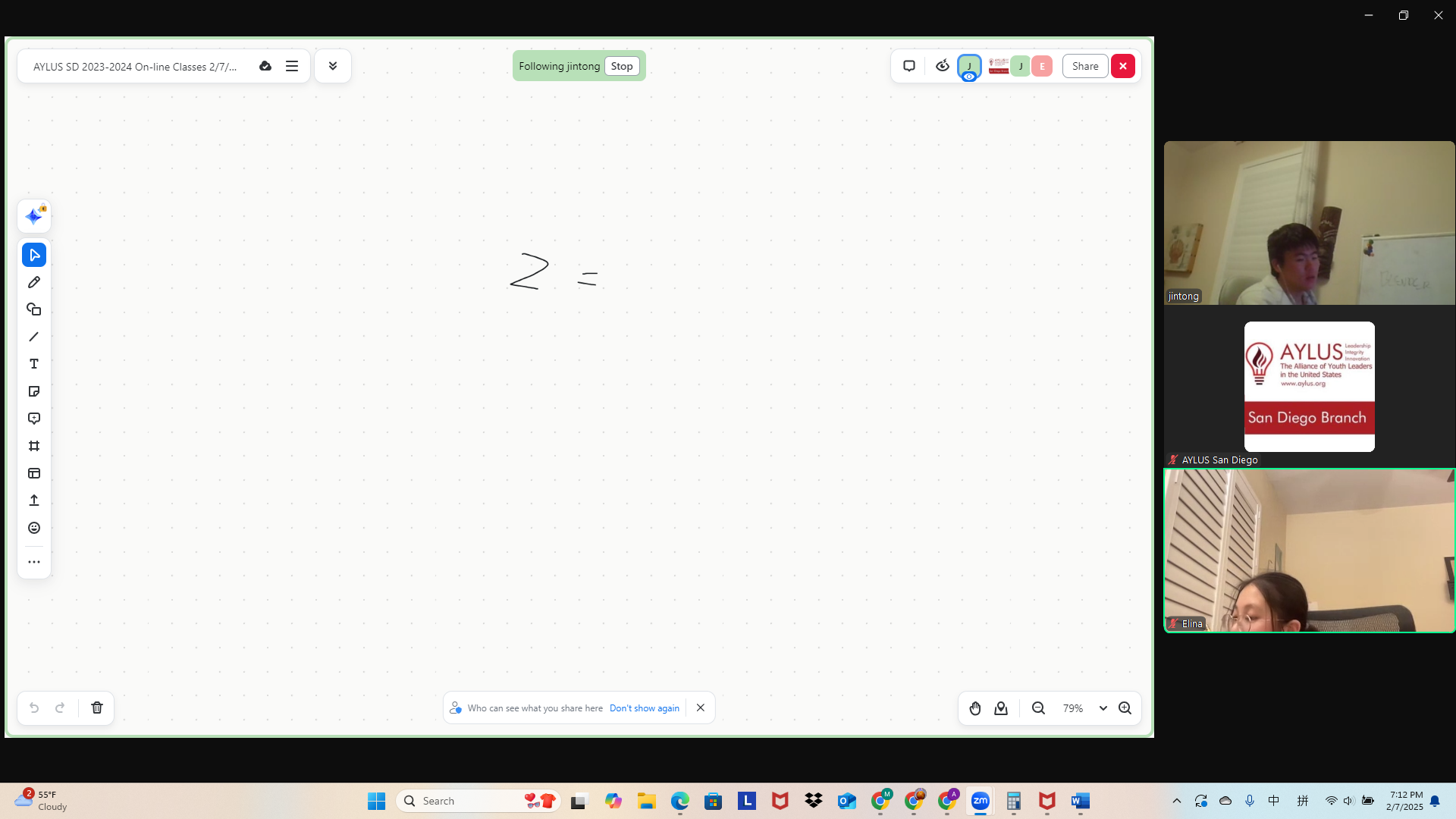Choose the pen drawing tool
The width and height of the screenshot is (1456, 819).
[34, 282]
